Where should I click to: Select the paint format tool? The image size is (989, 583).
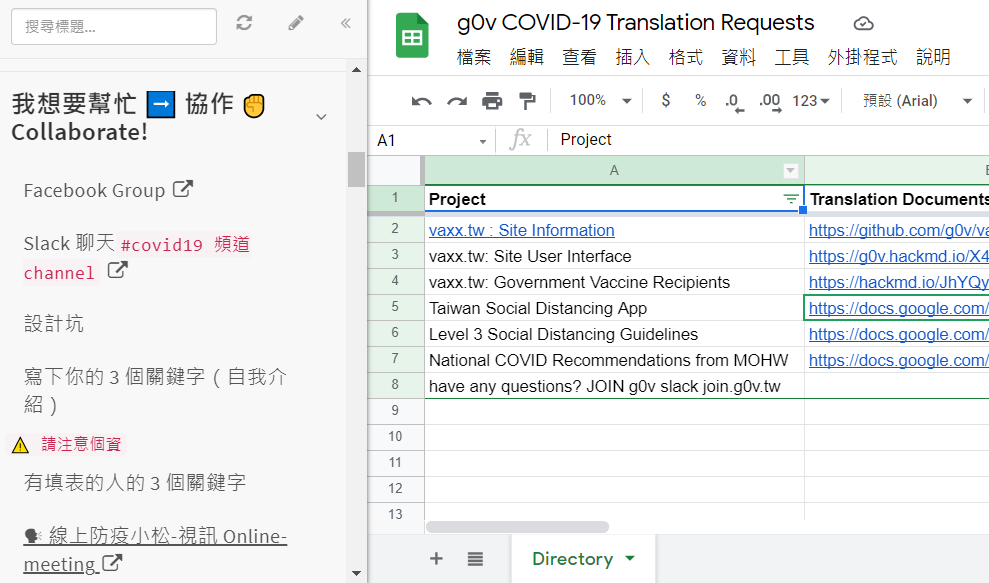[x=527, y=101]
